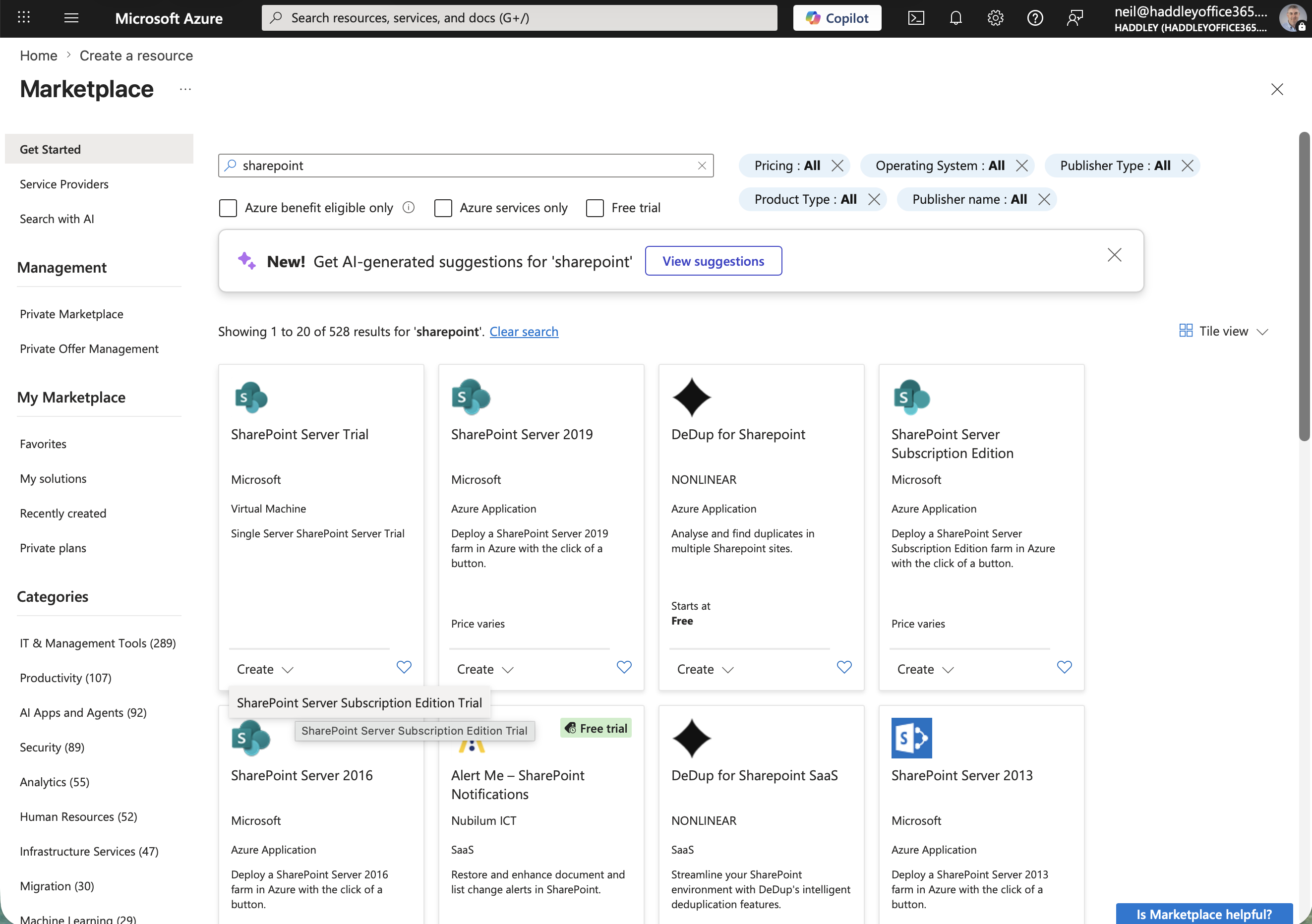
Task: Check the Free trial filter
Action: point(595,208)
